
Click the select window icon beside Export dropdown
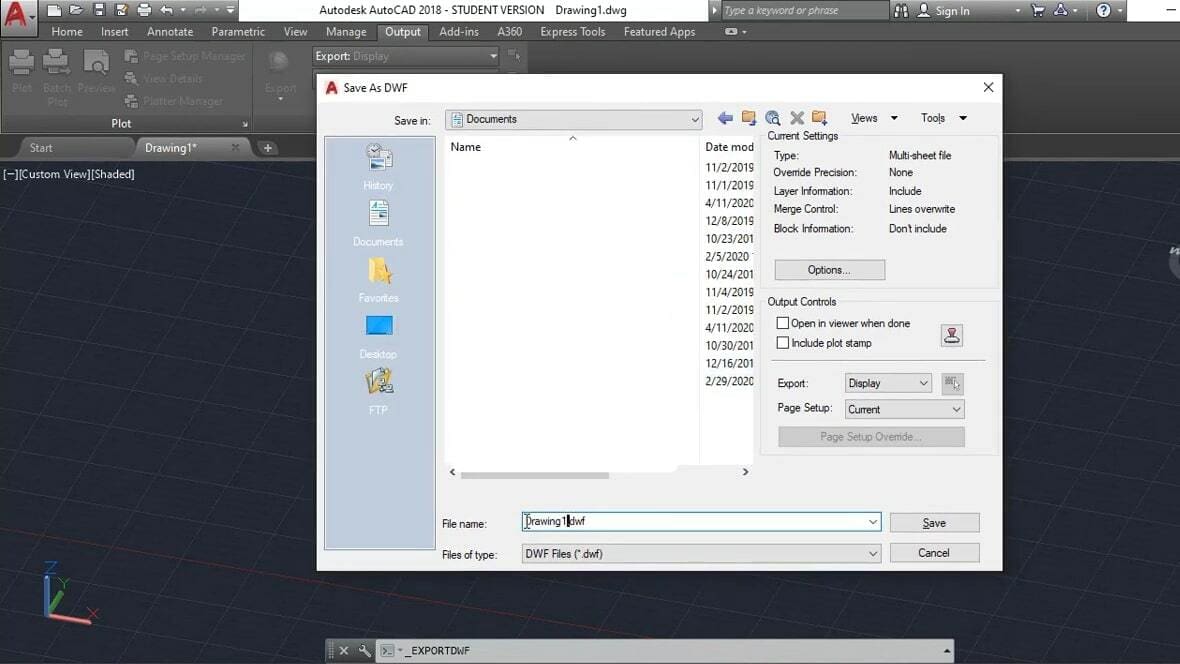(952, 383)
